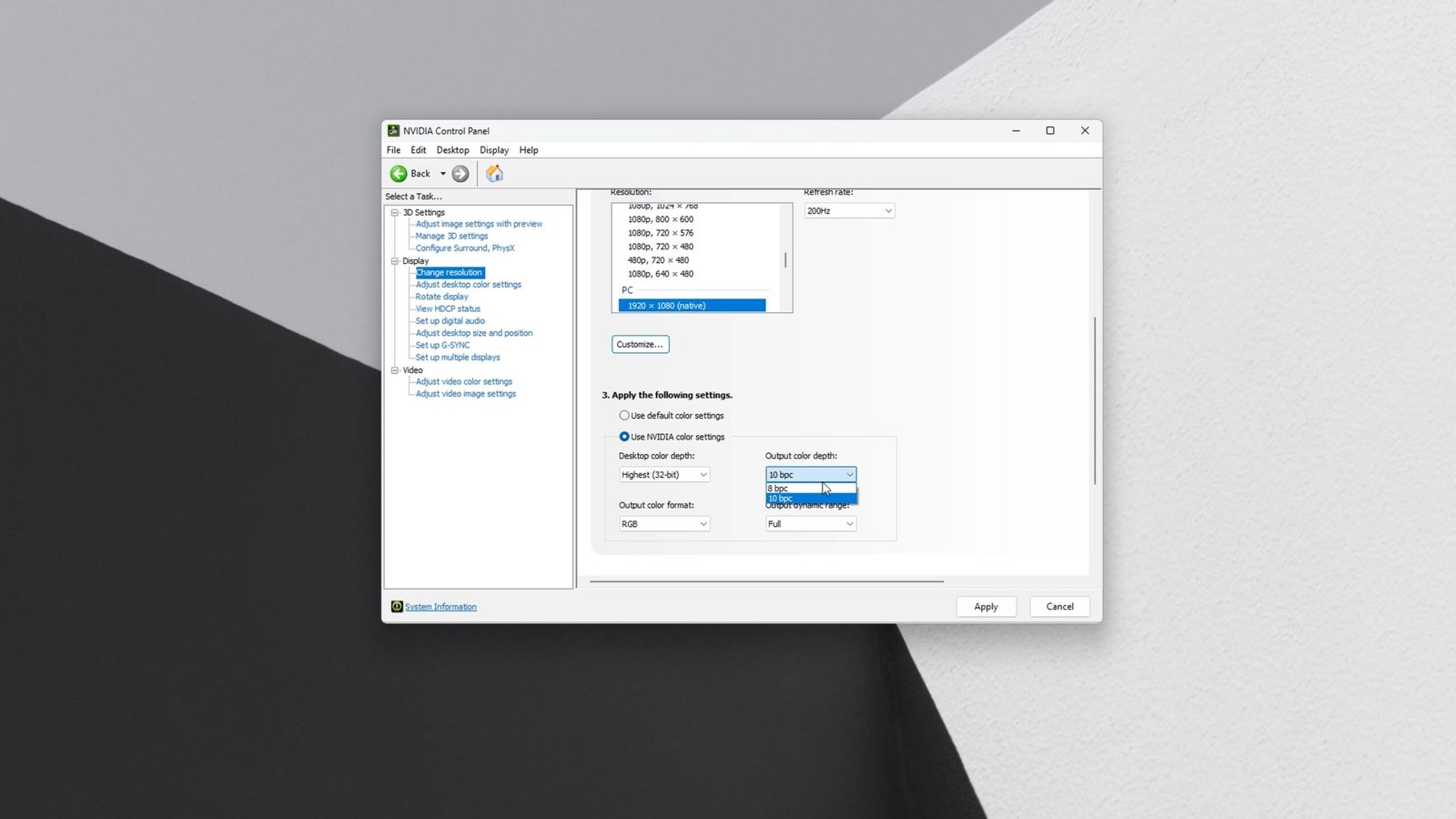The width and height of the screenshot is (1456, 819).
Task: Choose resolution 480p, 720 × 480
Action: click(659, 260)
